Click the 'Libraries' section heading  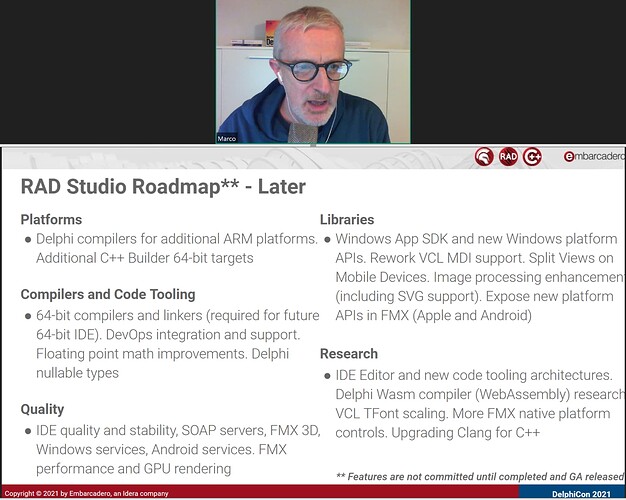pyautogui.click(x=347, y=219)
